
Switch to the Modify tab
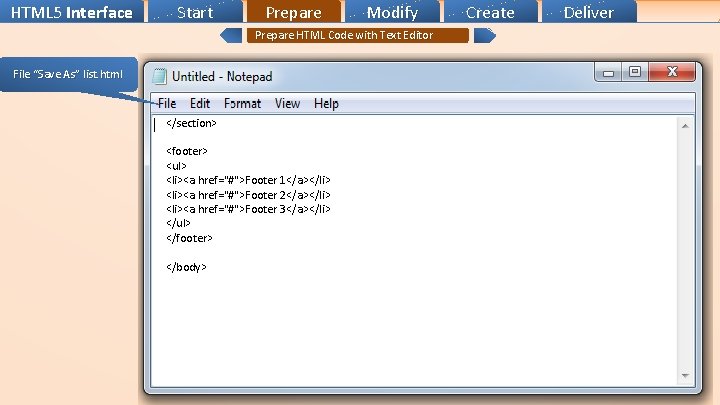click(392, 11)
